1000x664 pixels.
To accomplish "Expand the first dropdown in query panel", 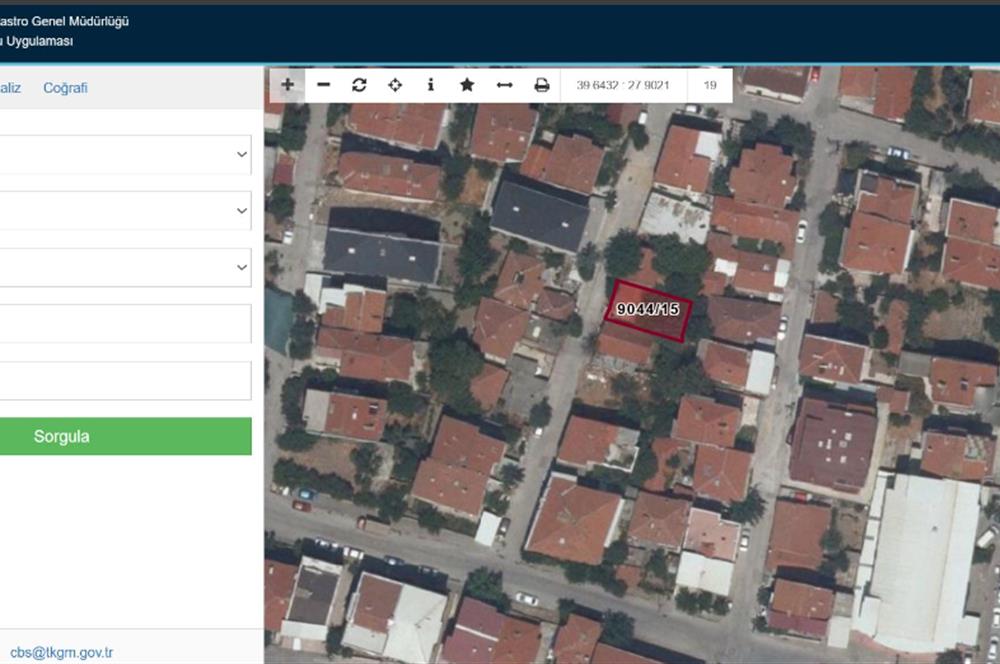I will pyautogui.click(x=124, y=155).
